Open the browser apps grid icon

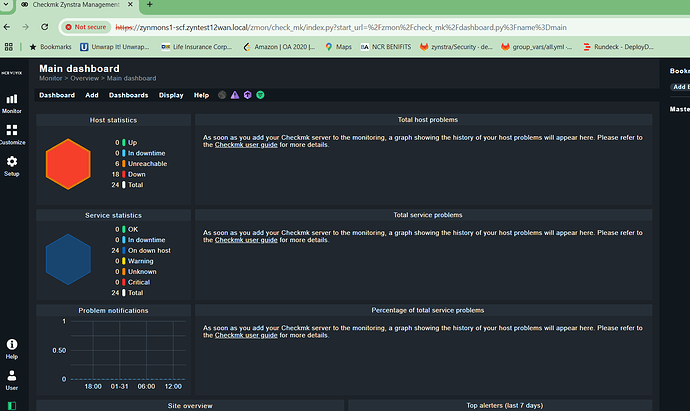point(9,47)
